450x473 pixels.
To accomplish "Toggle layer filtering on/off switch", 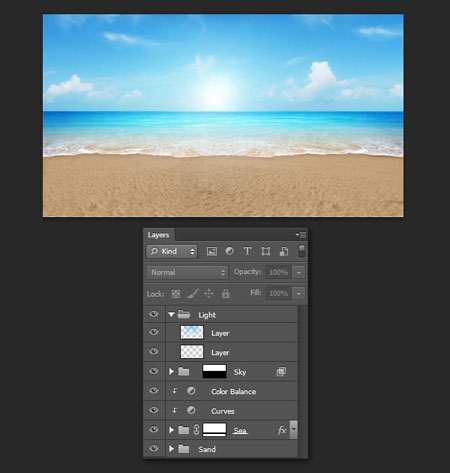I will click(301, 251).
